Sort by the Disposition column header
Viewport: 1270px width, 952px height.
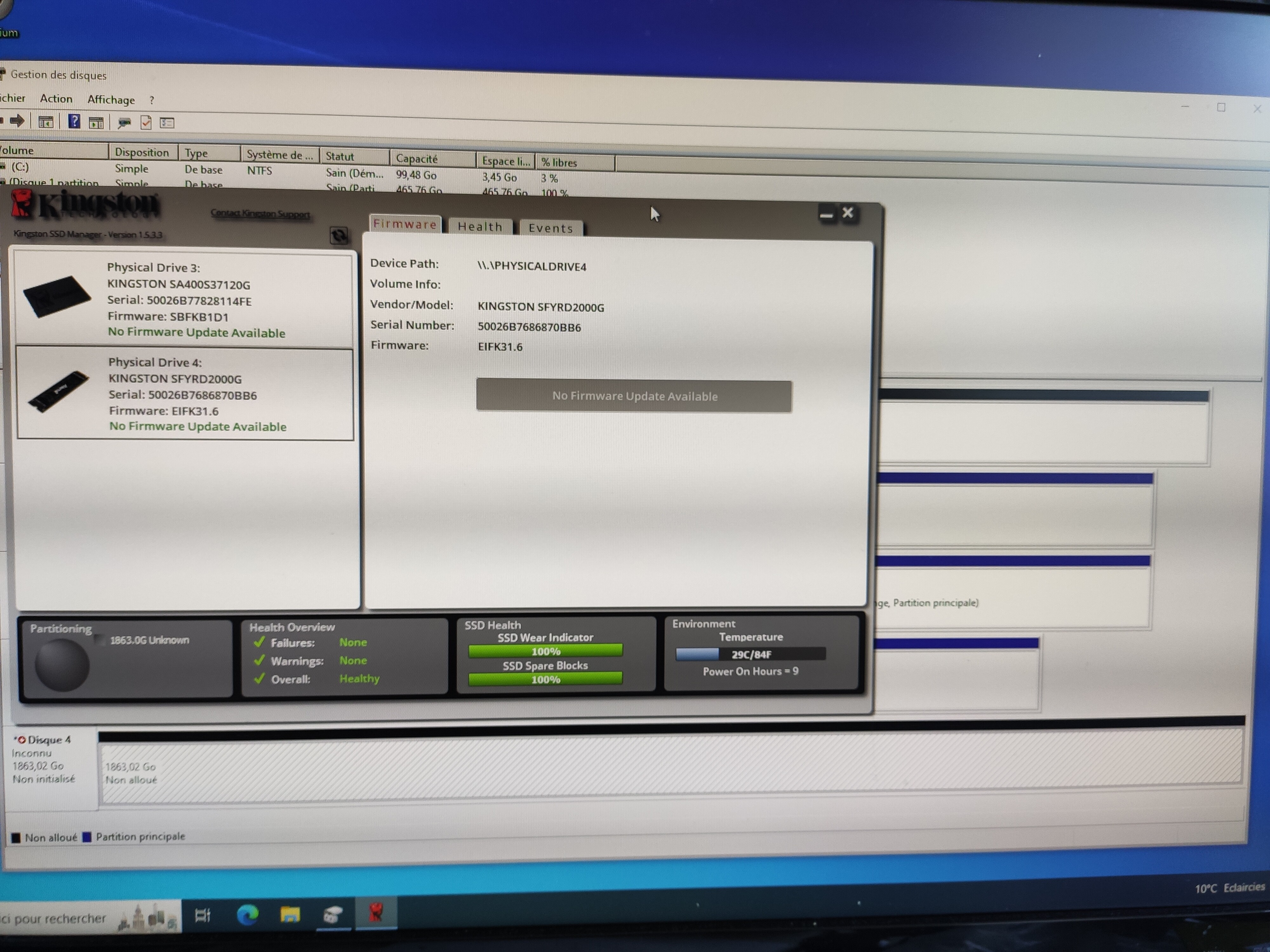143,152
